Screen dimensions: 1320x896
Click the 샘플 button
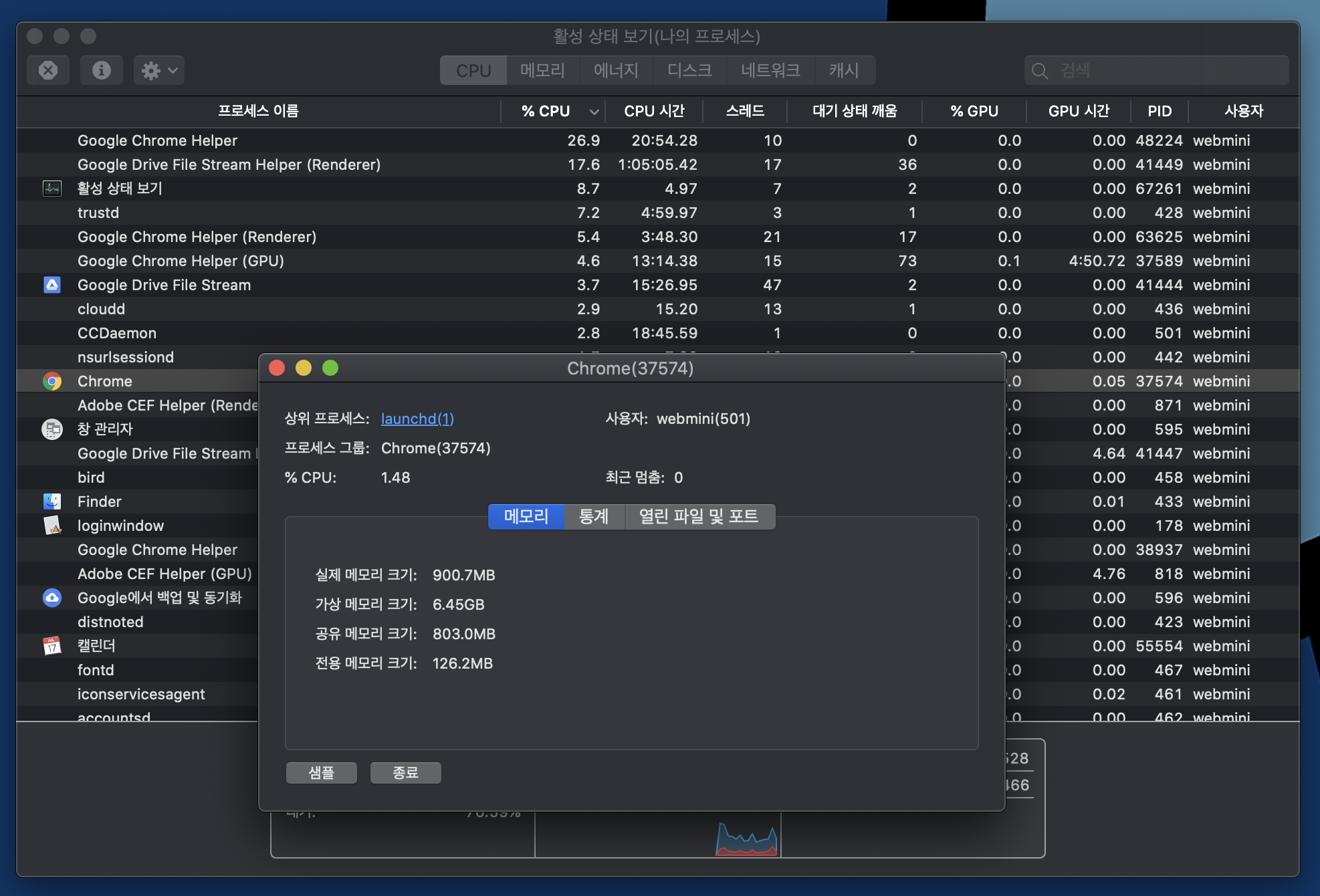pos(321,773)
